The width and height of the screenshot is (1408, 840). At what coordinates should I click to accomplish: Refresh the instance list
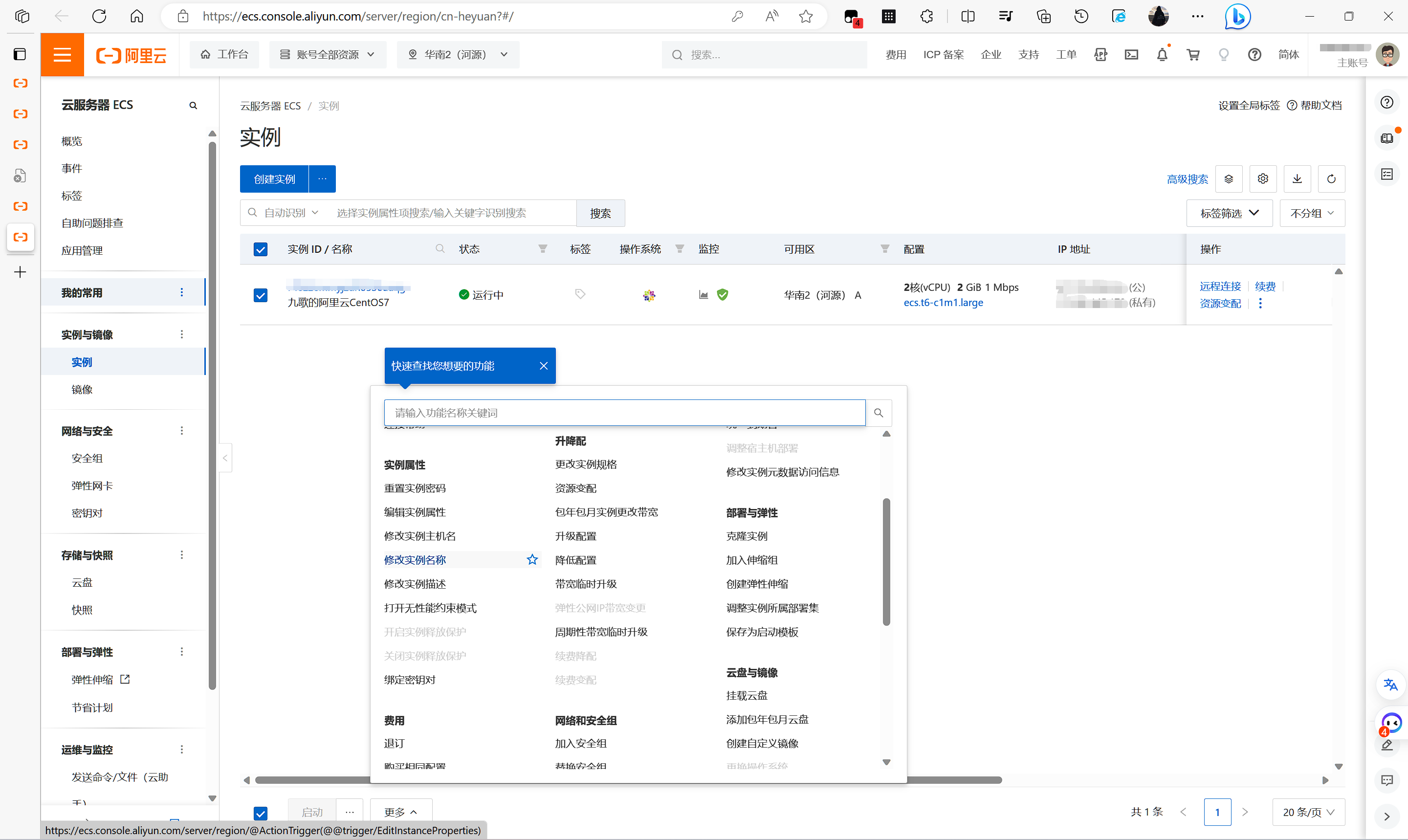click(1331, 179)
